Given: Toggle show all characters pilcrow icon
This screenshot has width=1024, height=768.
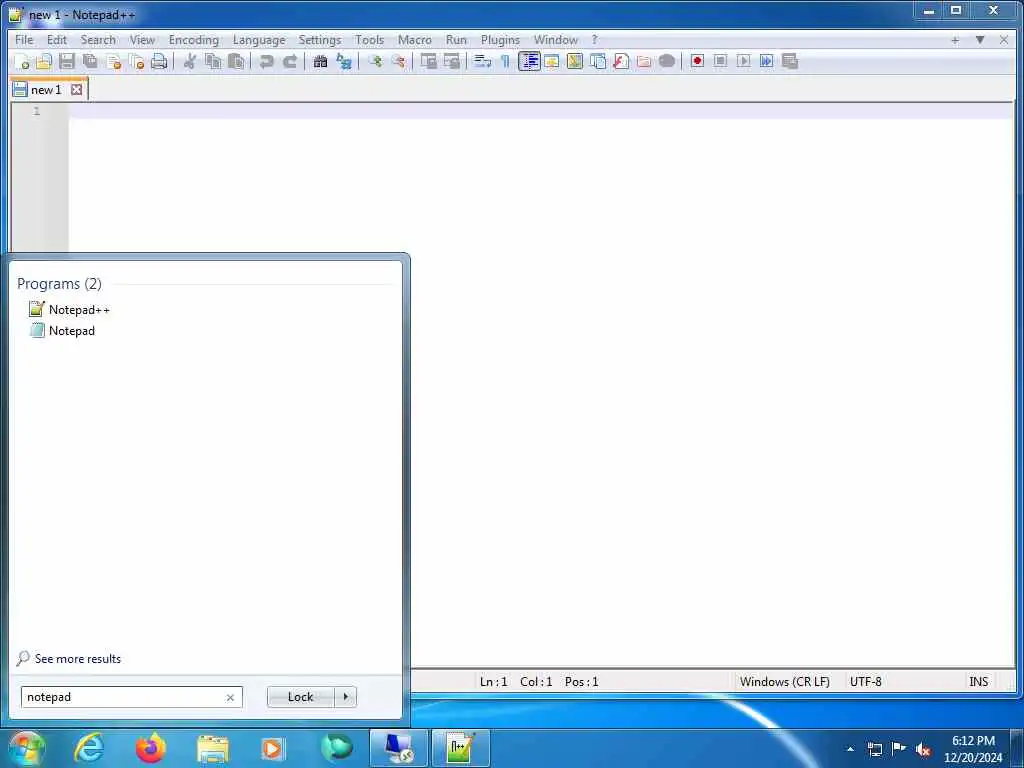Looking at the screenshot, I should coord(505,61).
